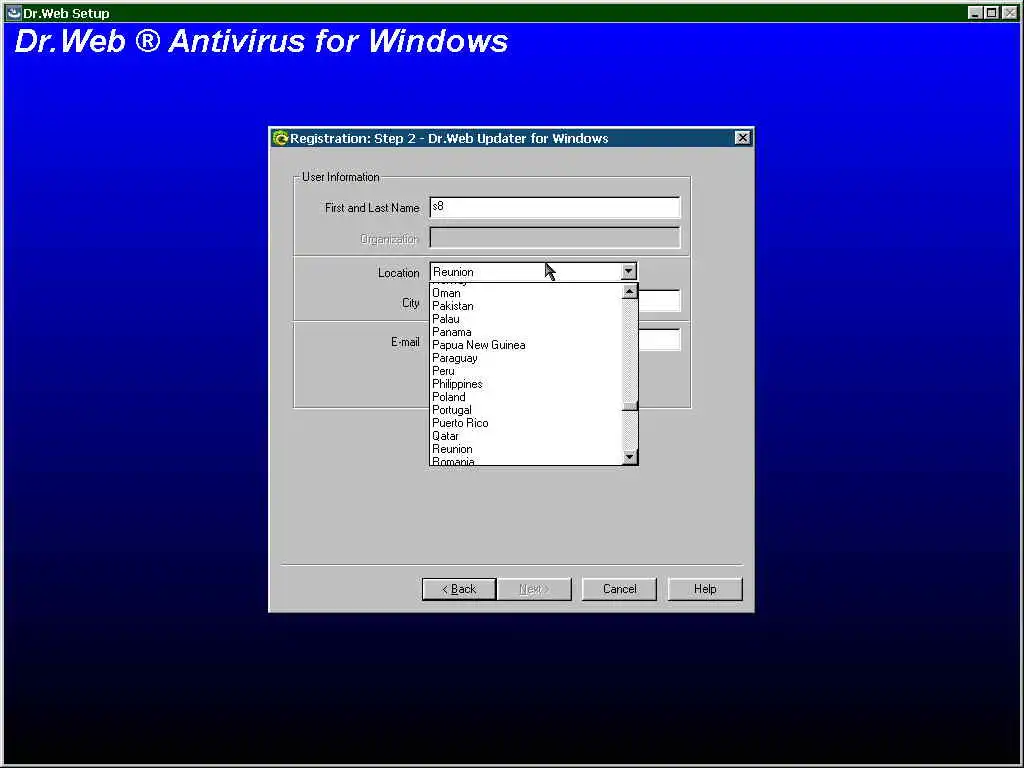Maximize the Dr.Web Setup window

991,12
